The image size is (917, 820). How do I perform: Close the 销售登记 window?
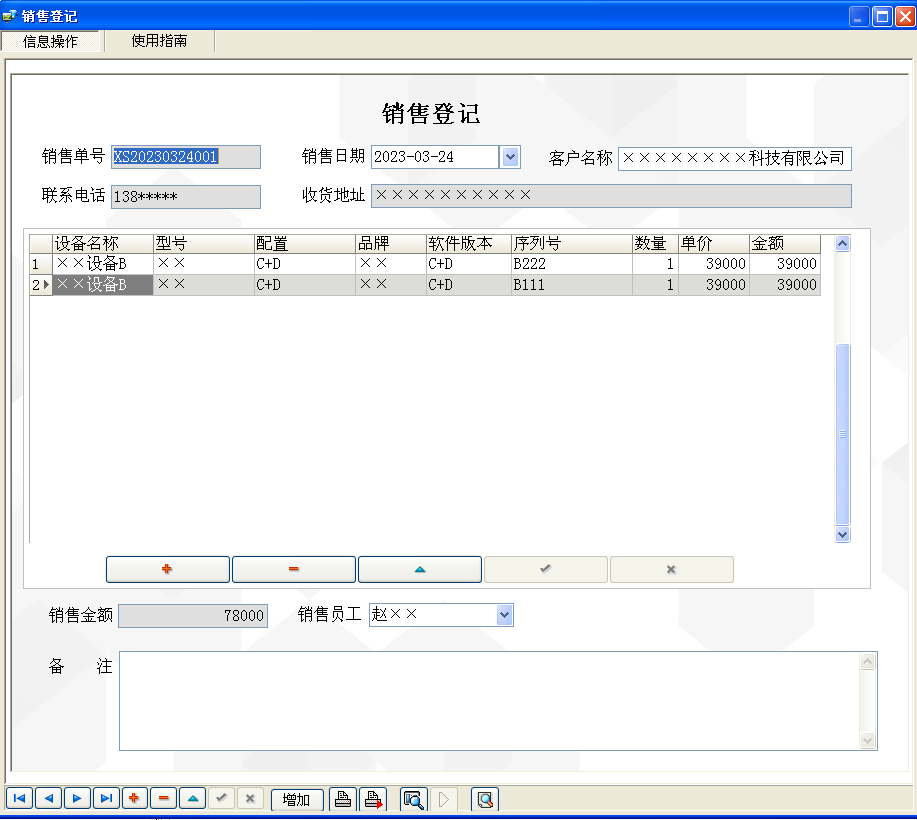(905, 16)
